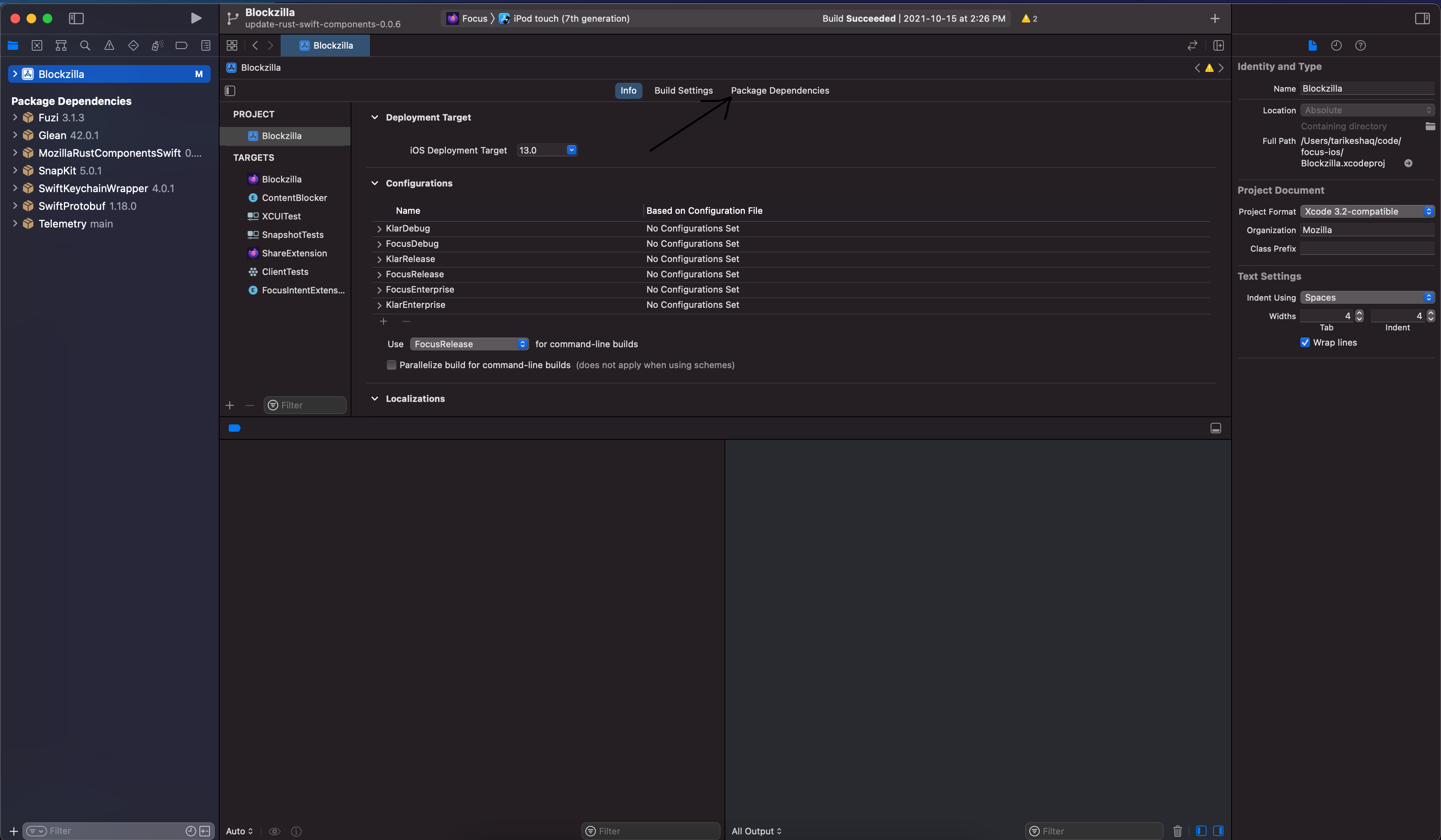Viewport: 1441px width, 840px height.
Task: Open the Quick Help inspector icon
Action: coord(1360,46)
